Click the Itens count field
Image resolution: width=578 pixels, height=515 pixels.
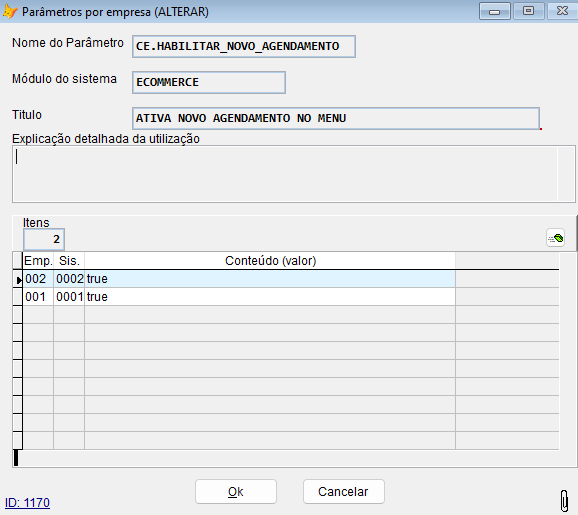pos(44,239)
